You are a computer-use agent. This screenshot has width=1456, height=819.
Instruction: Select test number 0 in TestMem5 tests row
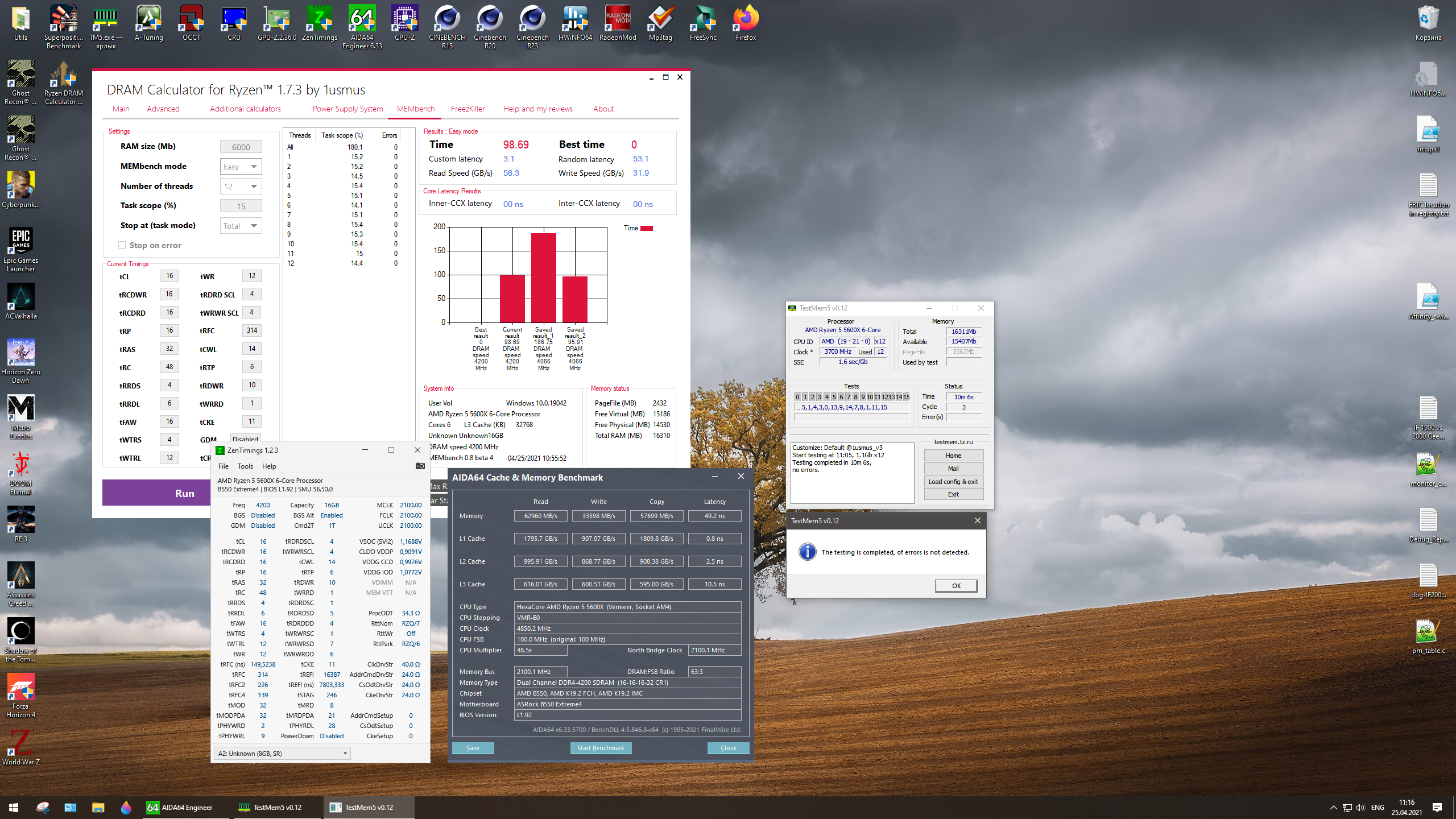[x=797, y=397]
